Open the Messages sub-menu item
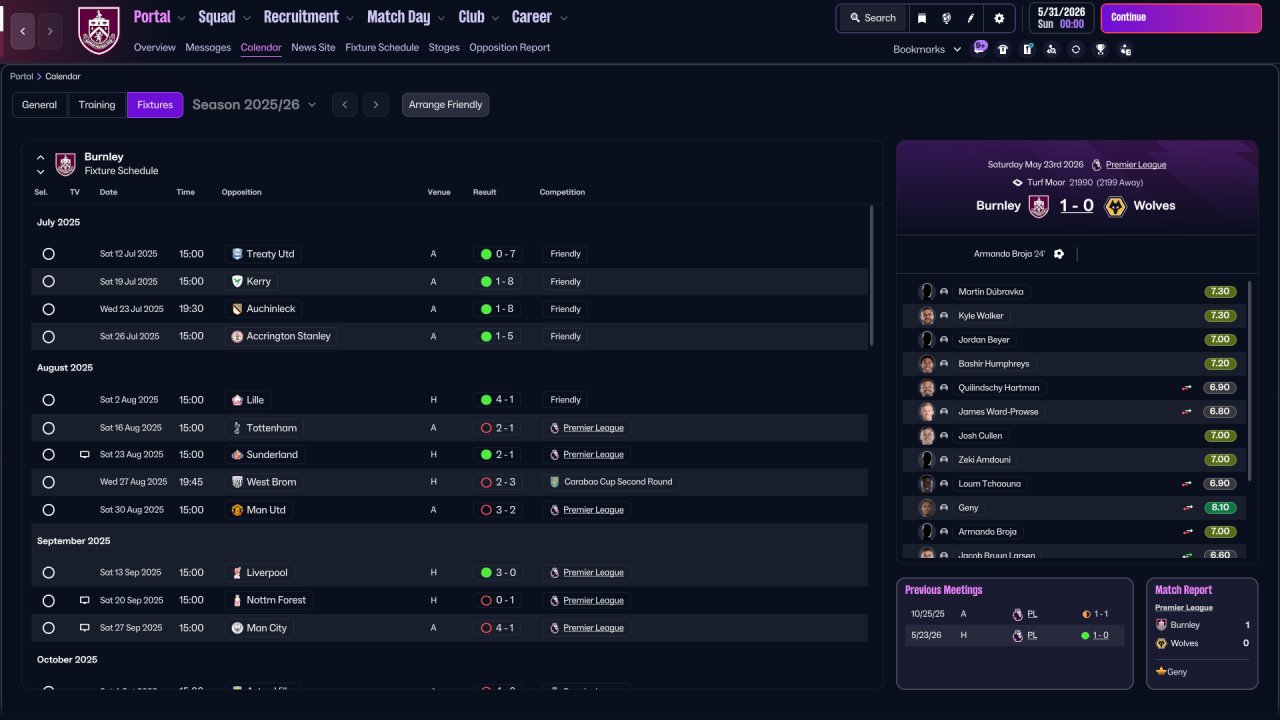The image size is (1280, 720). (208, 47)
